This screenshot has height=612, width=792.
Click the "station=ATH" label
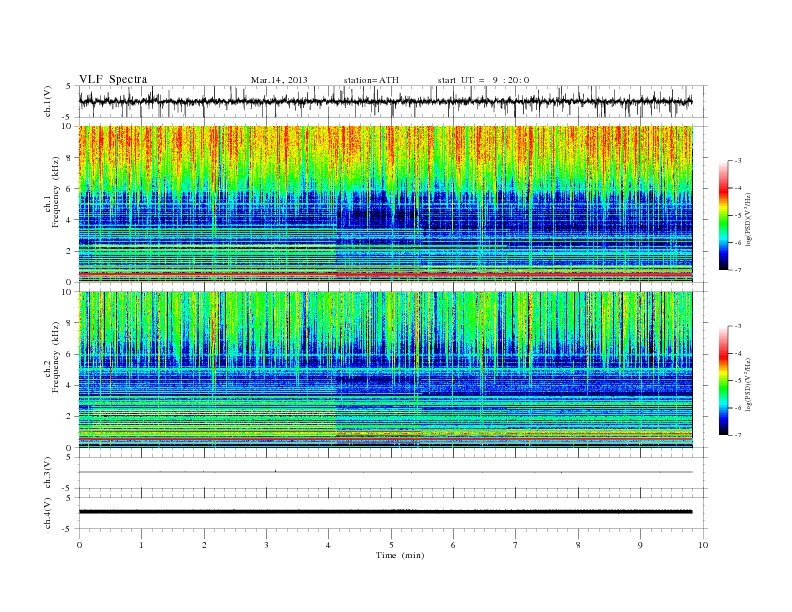tap(371, 80)
